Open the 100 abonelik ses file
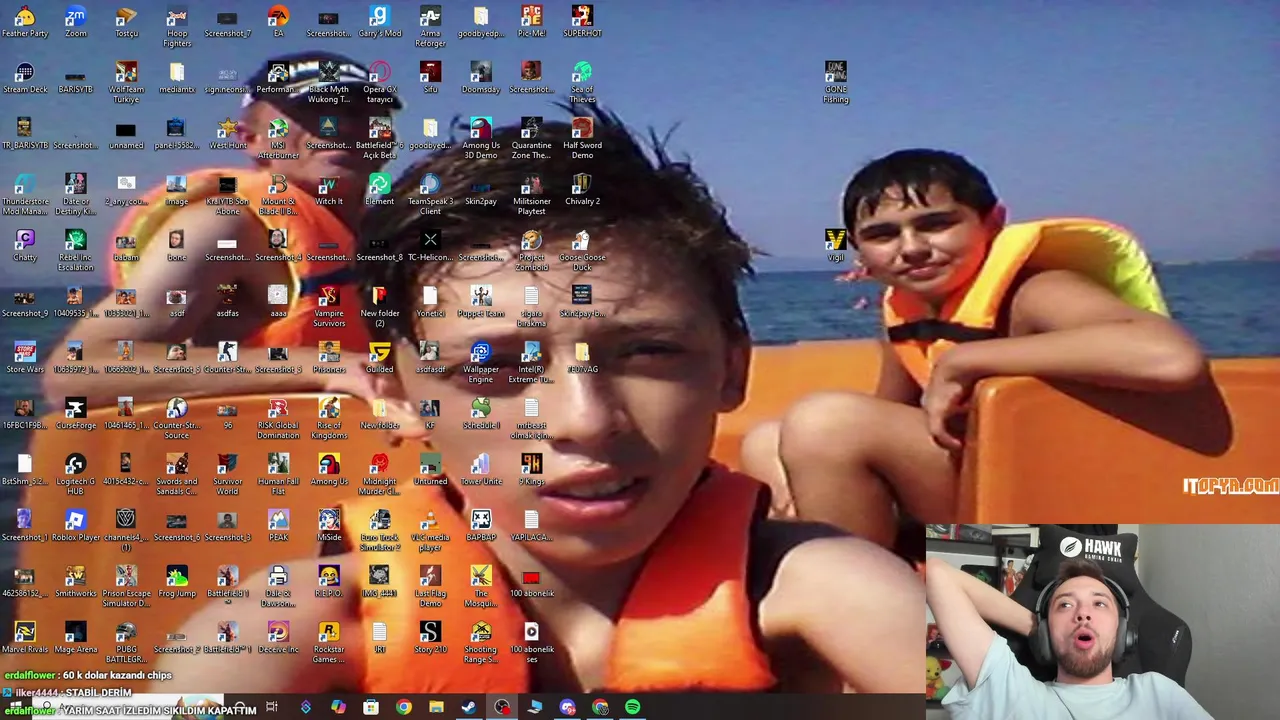Image resolution: width=1280 pixels, height=720 pixels. (x=531, y=643)
